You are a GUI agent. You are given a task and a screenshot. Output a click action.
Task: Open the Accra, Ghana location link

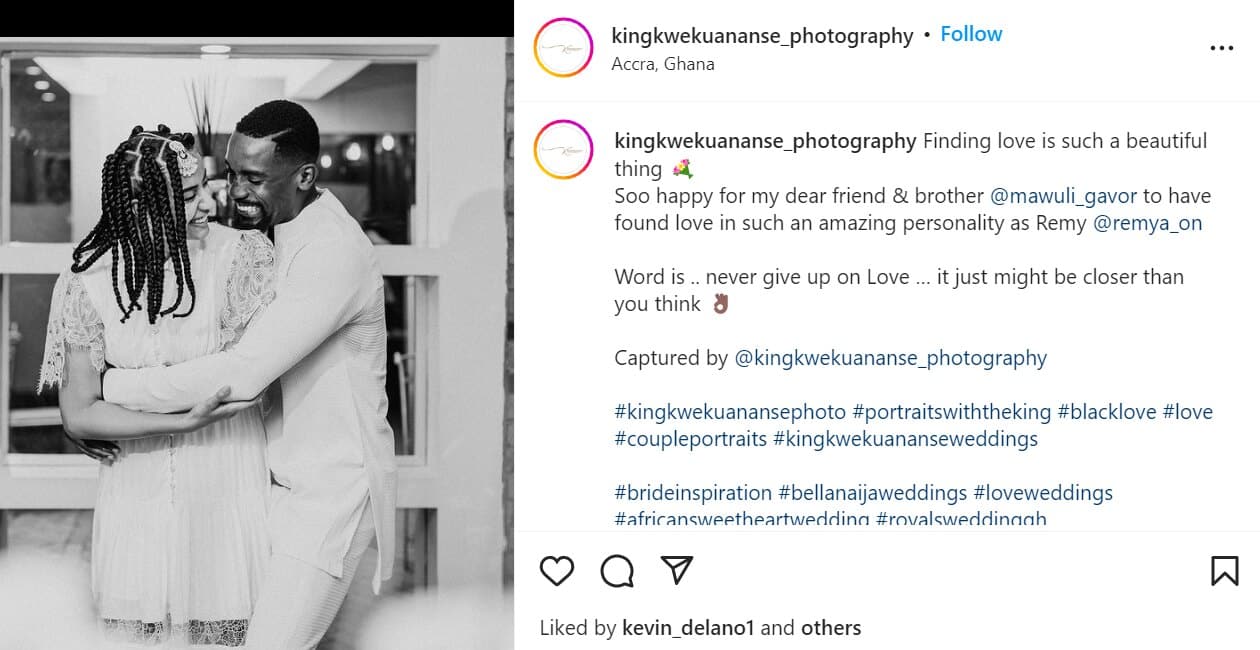[x=663, y=64]
